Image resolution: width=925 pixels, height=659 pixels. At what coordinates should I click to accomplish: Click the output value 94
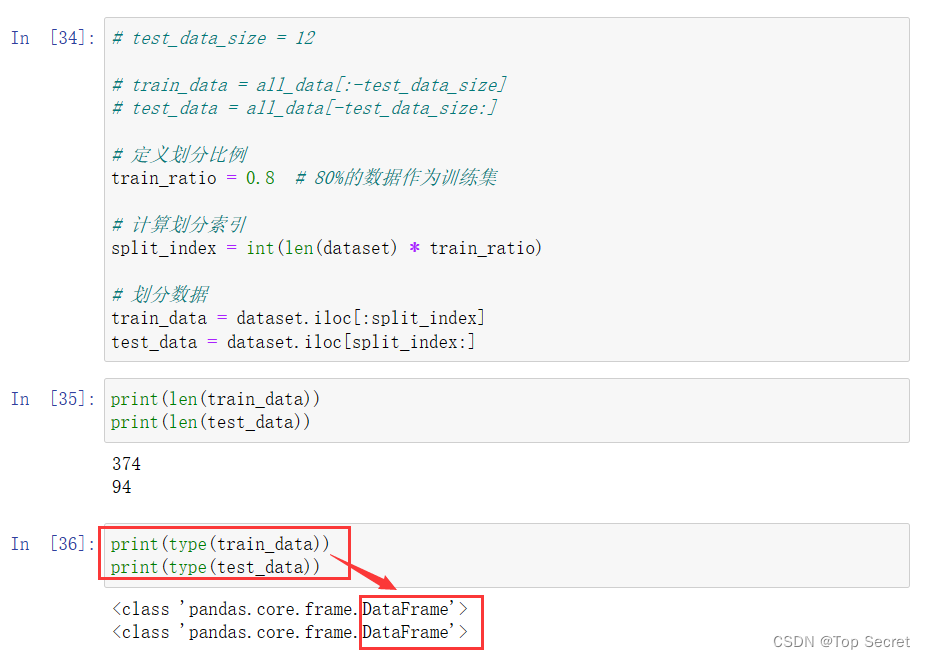[121, 487]
